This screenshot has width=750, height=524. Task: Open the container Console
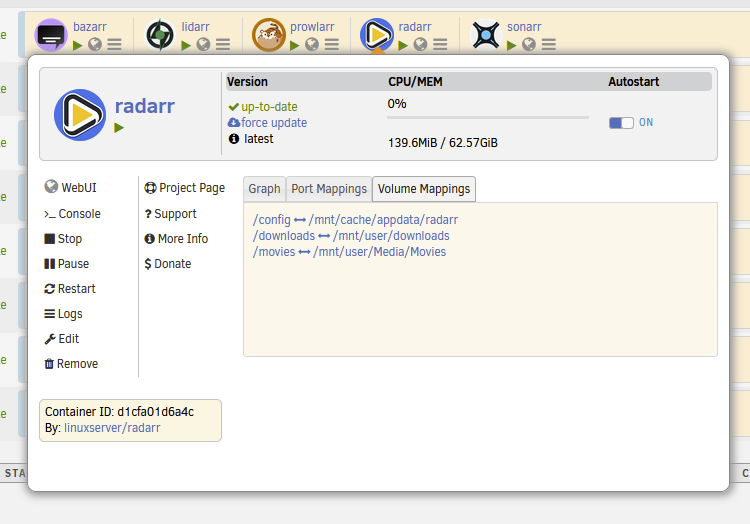(x=72, y=214)
